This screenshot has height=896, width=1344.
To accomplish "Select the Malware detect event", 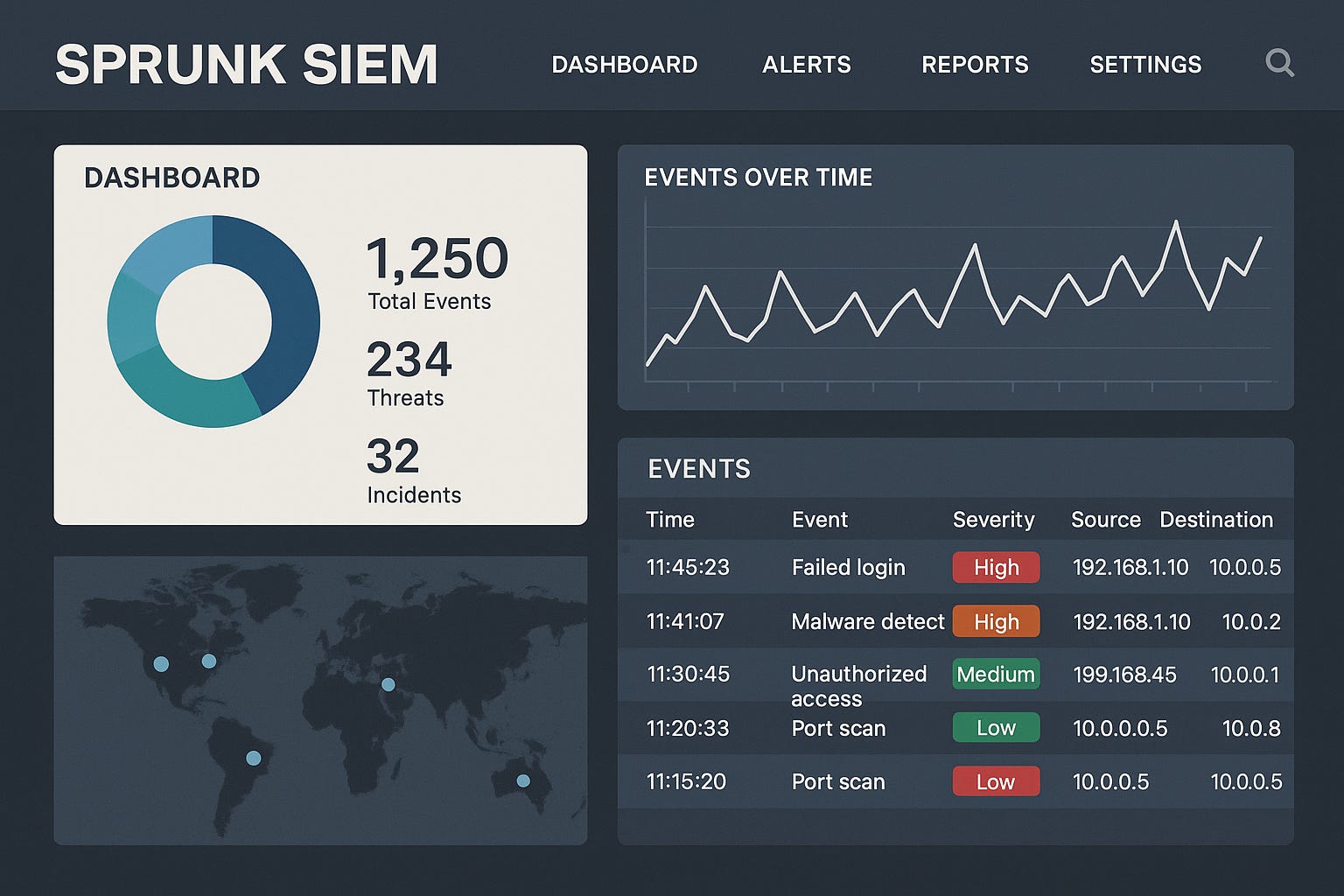I will [868, 621].
